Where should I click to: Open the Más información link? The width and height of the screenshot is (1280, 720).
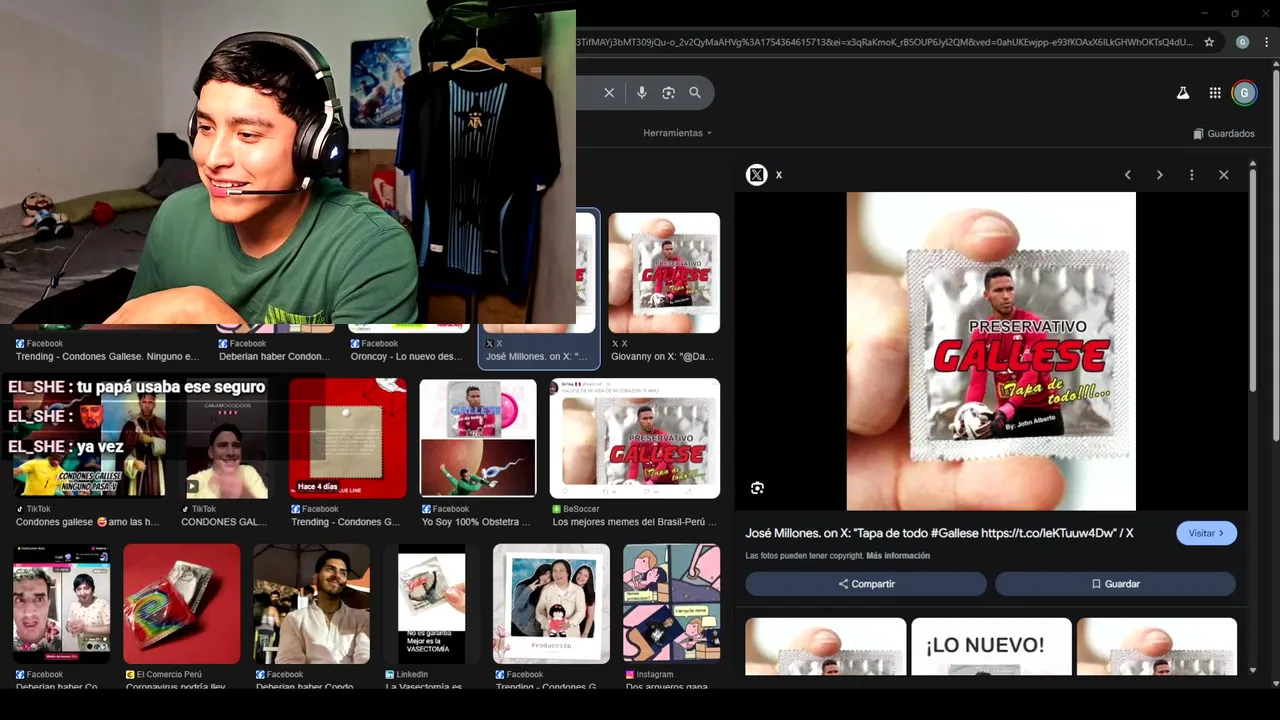pos(898,556)
